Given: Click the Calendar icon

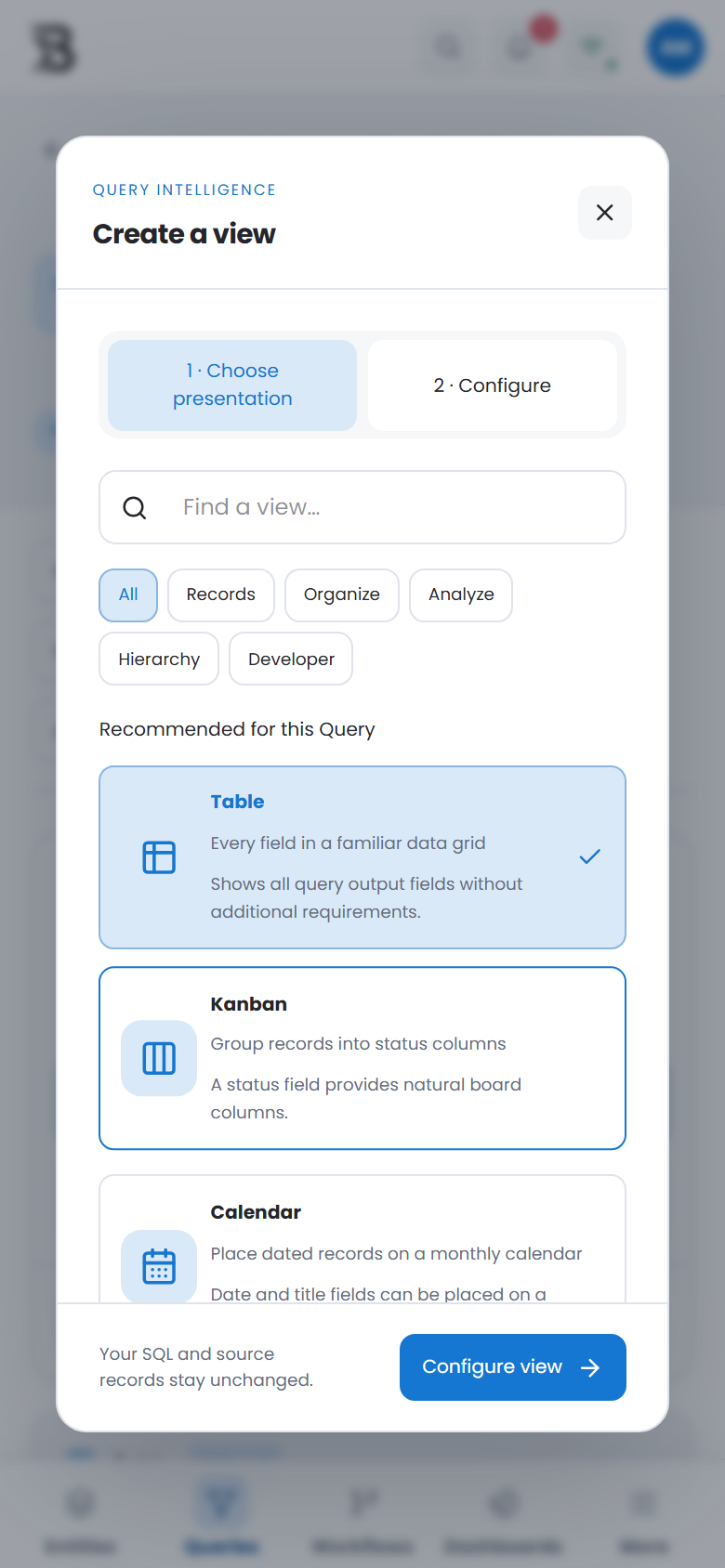Looking at the screenshot, I should coord(159,1266).
